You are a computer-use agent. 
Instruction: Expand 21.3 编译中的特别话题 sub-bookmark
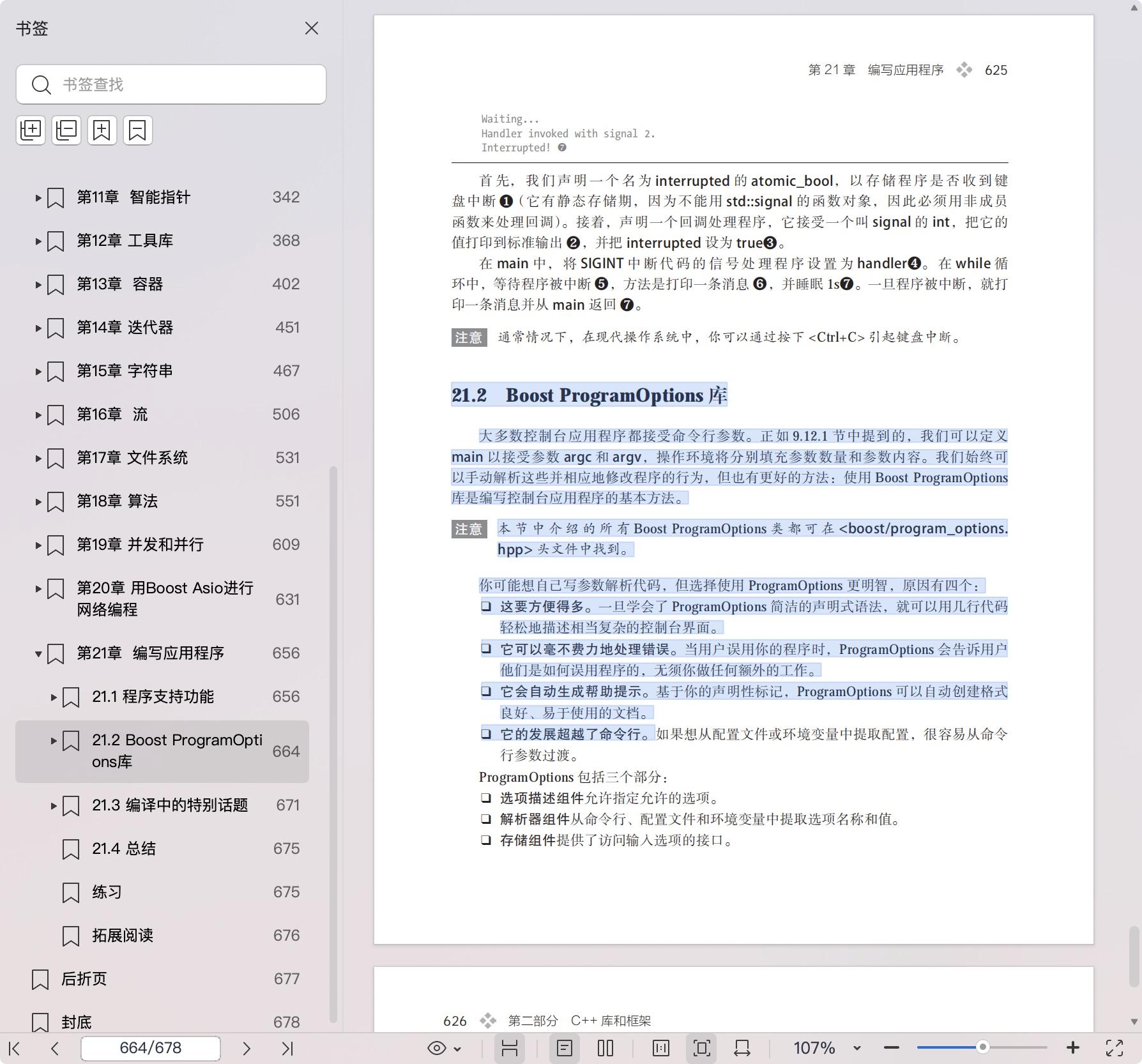coord(54,806)
